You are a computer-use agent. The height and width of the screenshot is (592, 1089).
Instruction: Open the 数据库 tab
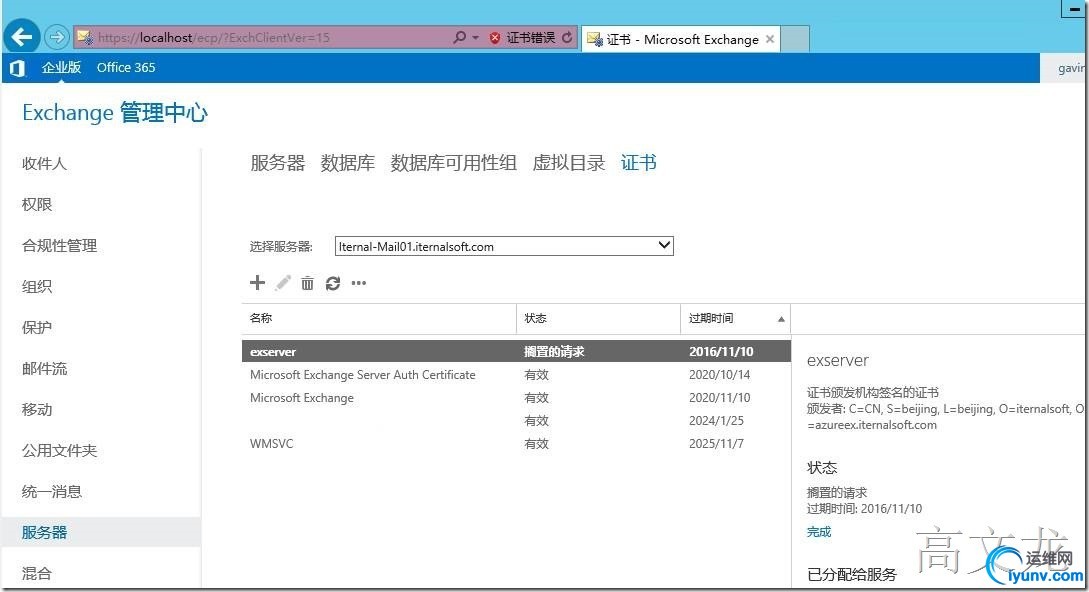click(347, 163)
